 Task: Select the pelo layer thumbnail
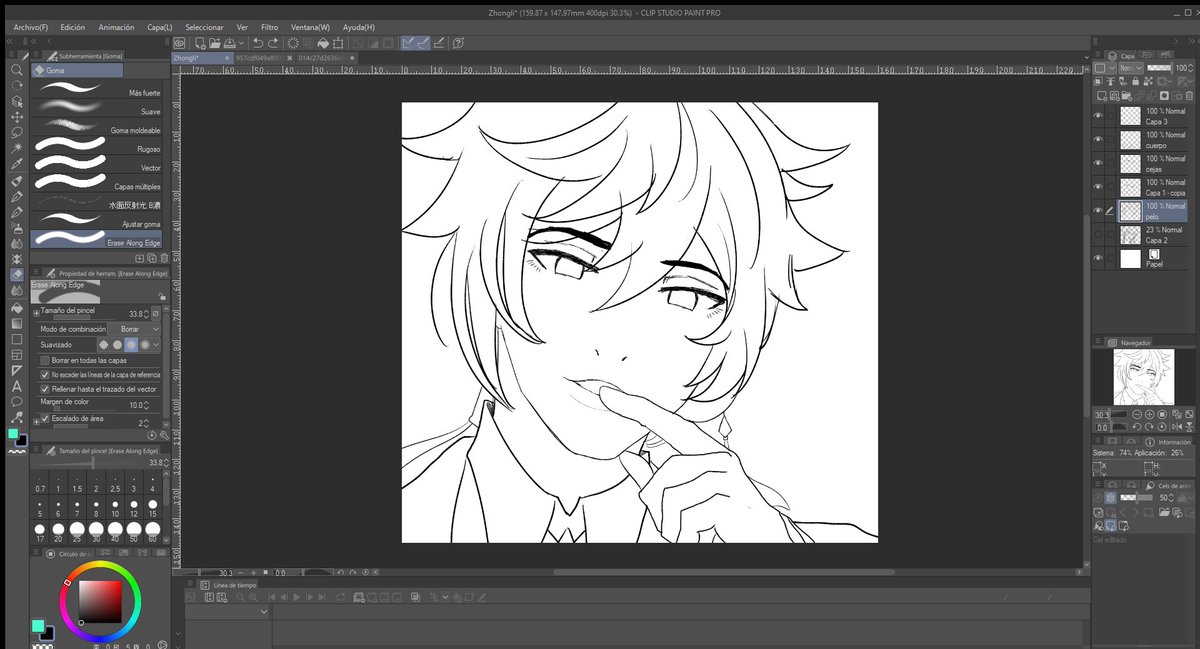(1130, 211)
